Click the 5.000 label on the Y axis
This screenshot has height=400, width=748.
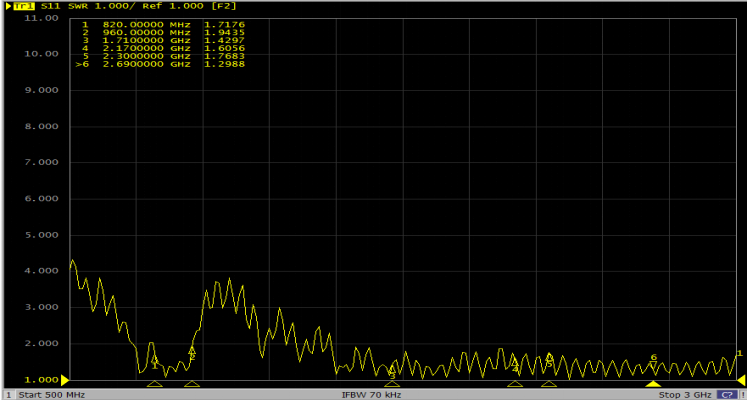pyautogui.click(x=41, y=235)
